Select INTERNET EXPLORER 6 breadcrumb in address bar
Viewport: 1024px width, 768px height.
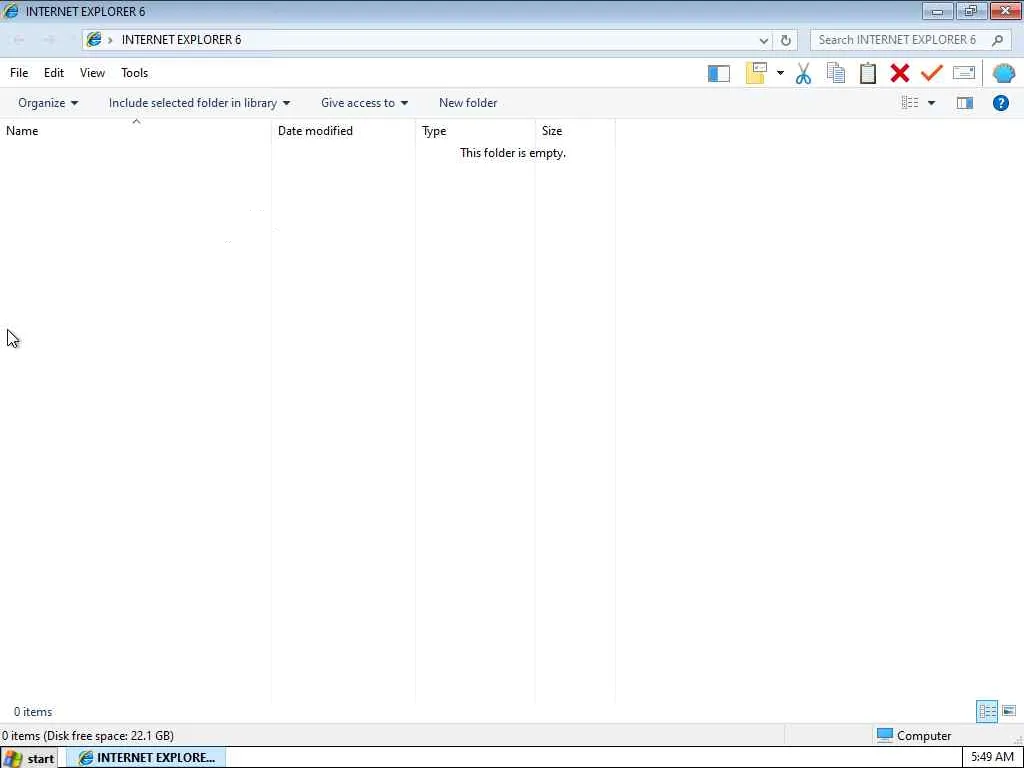point(181,40)
